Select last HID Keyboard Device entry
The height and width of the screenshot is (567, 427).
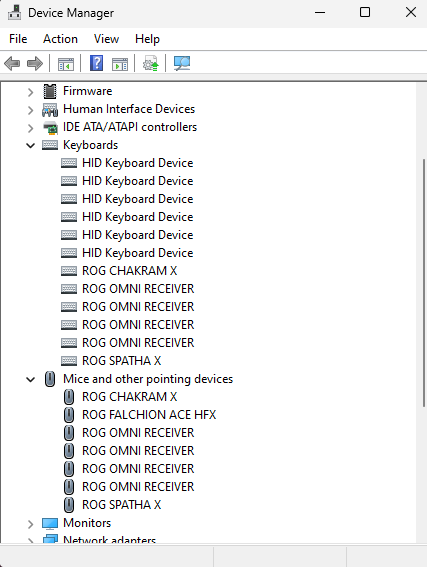(137, 253)
